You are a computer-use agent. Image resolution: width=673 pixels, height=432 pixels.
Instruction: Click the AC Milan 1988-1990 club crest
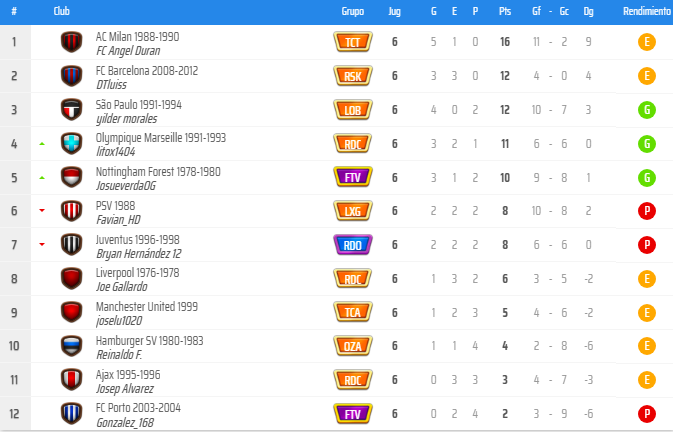point(71,42)
